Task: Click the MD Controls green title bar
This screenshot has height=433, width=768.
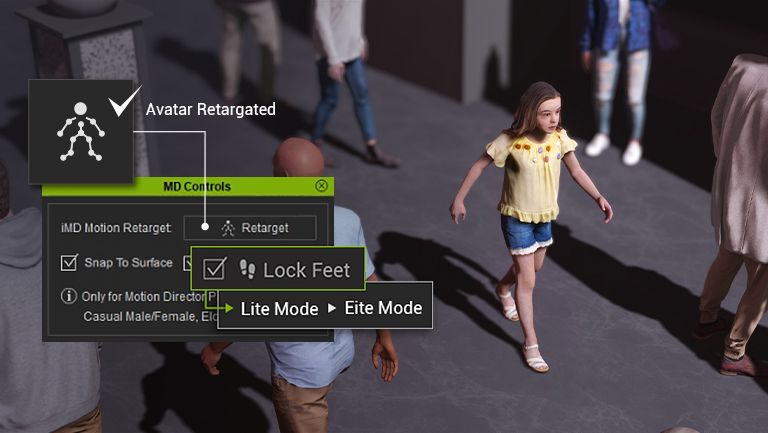Action: pos(190,186)
